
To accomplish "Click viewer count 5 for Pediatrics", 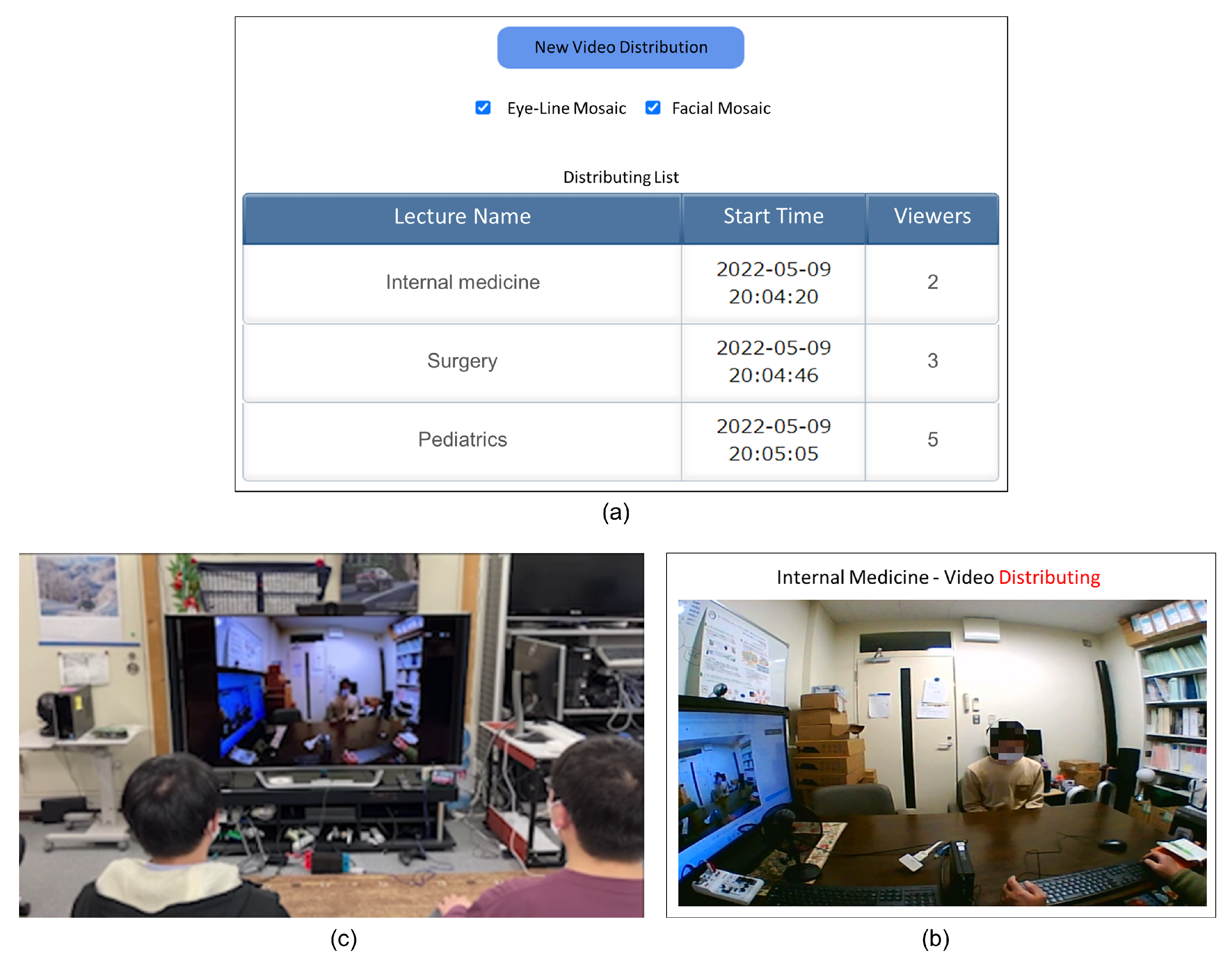I will (932, 439).
